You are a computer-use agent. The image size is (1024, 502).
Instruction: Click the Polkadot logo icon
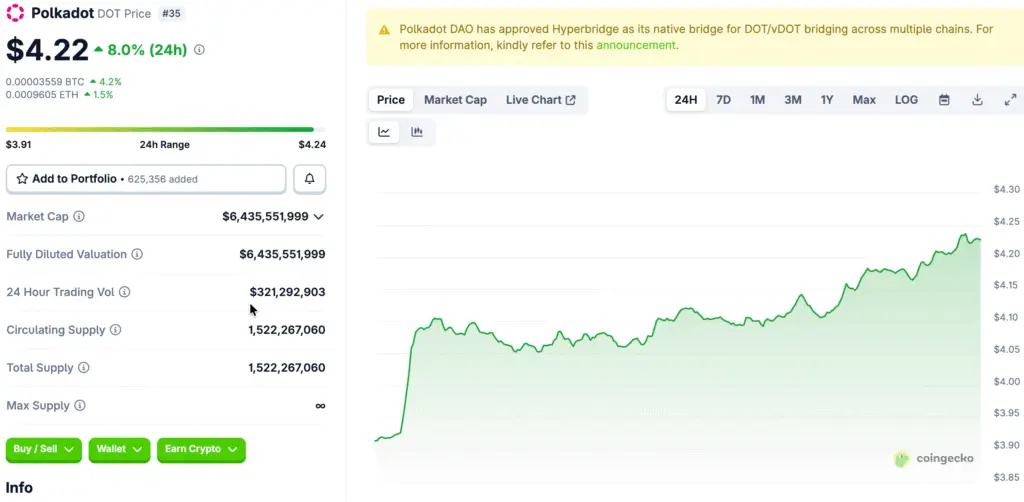16,15
